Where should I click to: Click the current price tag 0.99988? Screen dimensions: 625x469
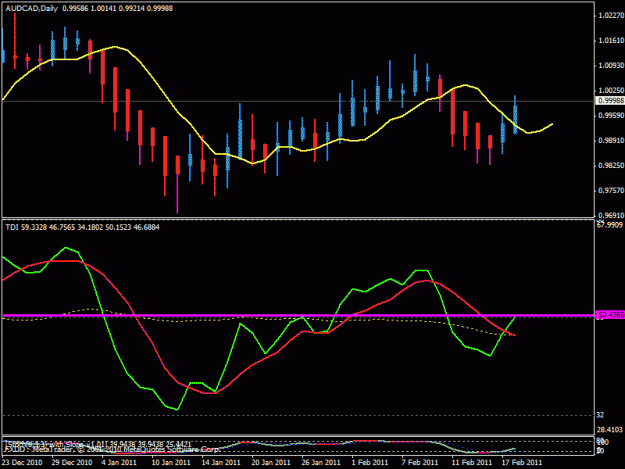pyautogui.click(x=610, y=101)
